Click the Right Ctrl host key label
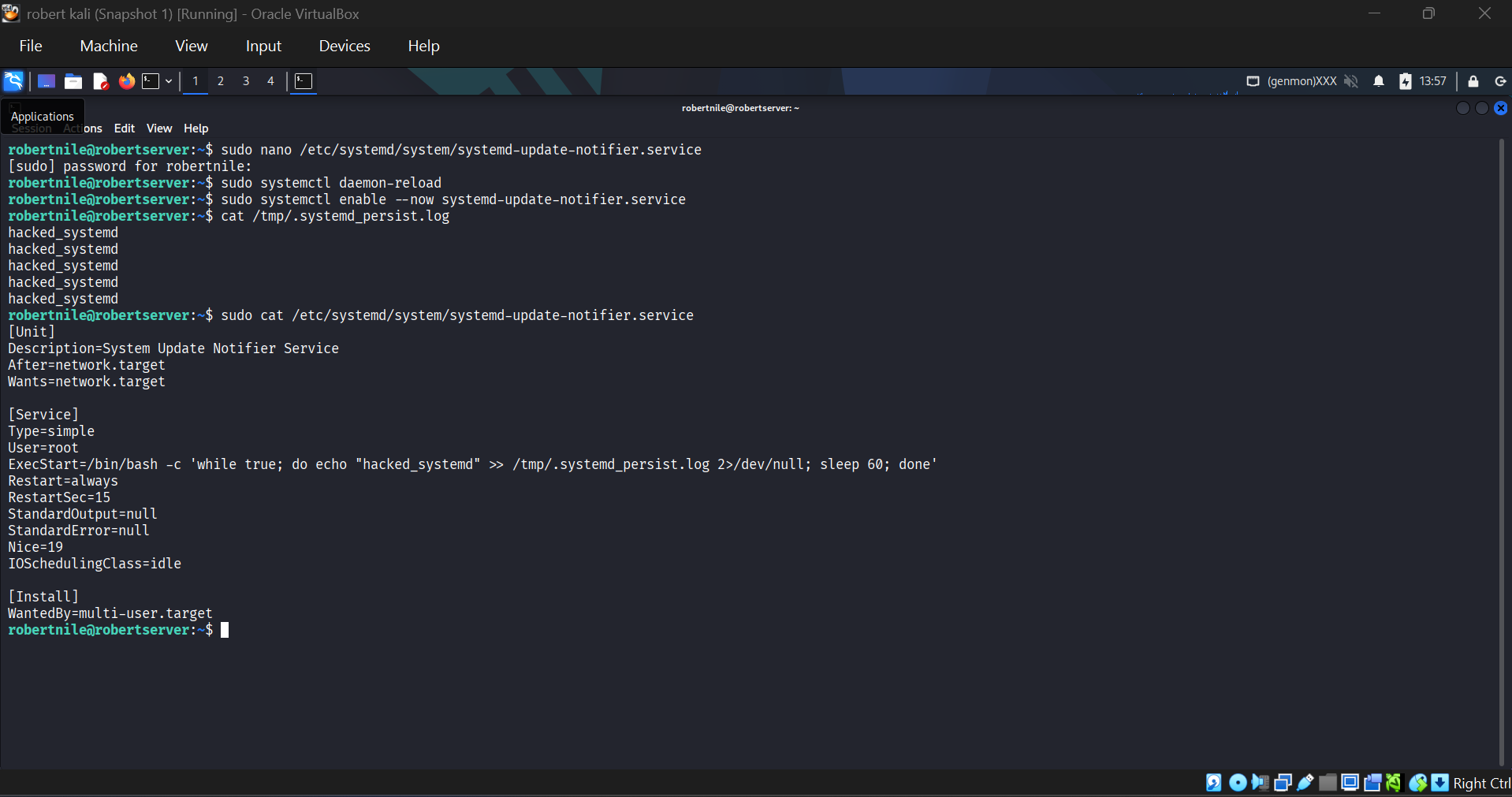 [1482, 783]
